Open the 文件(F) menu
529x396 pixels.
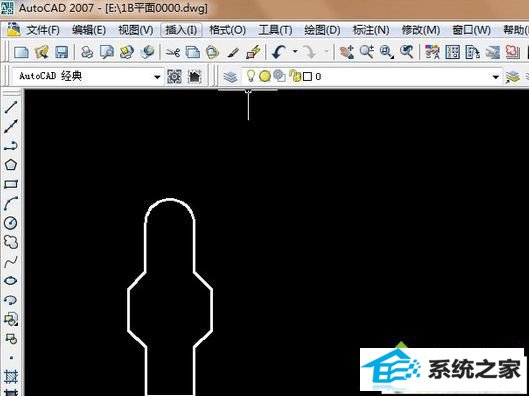point(43,30)
